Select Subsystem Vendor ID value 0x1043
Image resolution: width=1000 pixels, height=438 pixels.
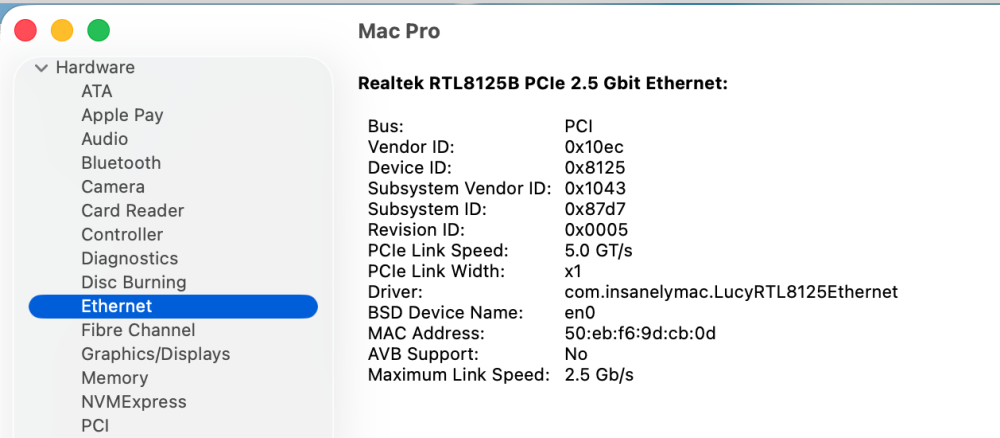(595, 189)
